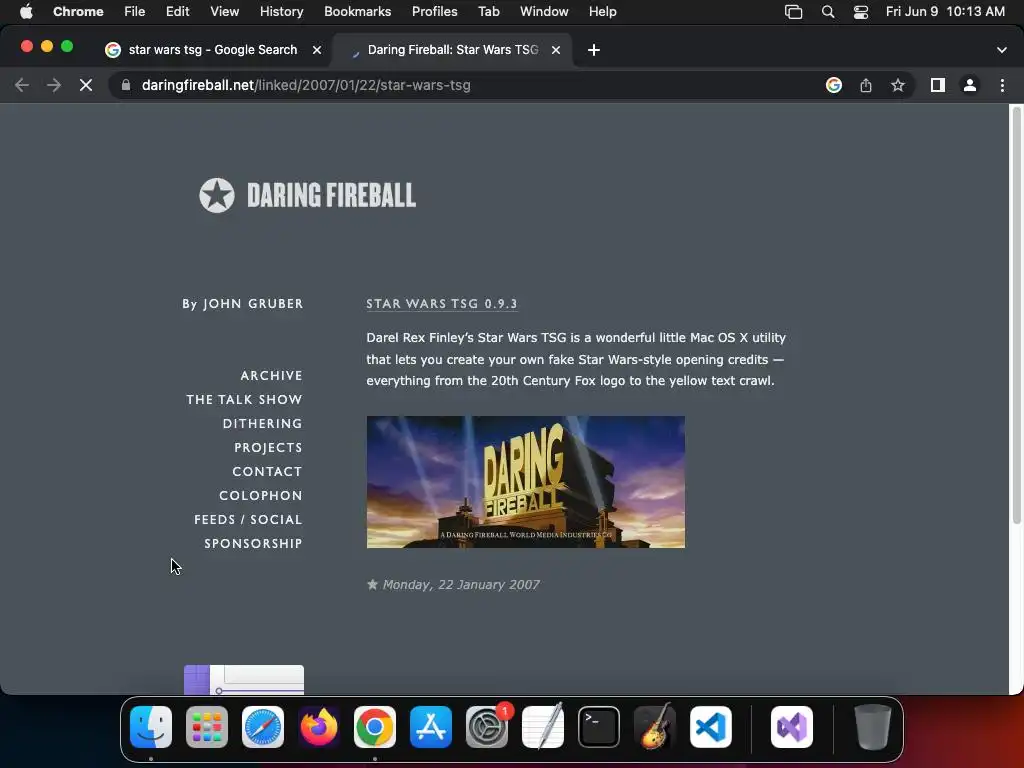This screenshot has height=768, width=1024.
Task: Click the Daring Fireball 20th Century Fox-style image
Action: (526, 482)
